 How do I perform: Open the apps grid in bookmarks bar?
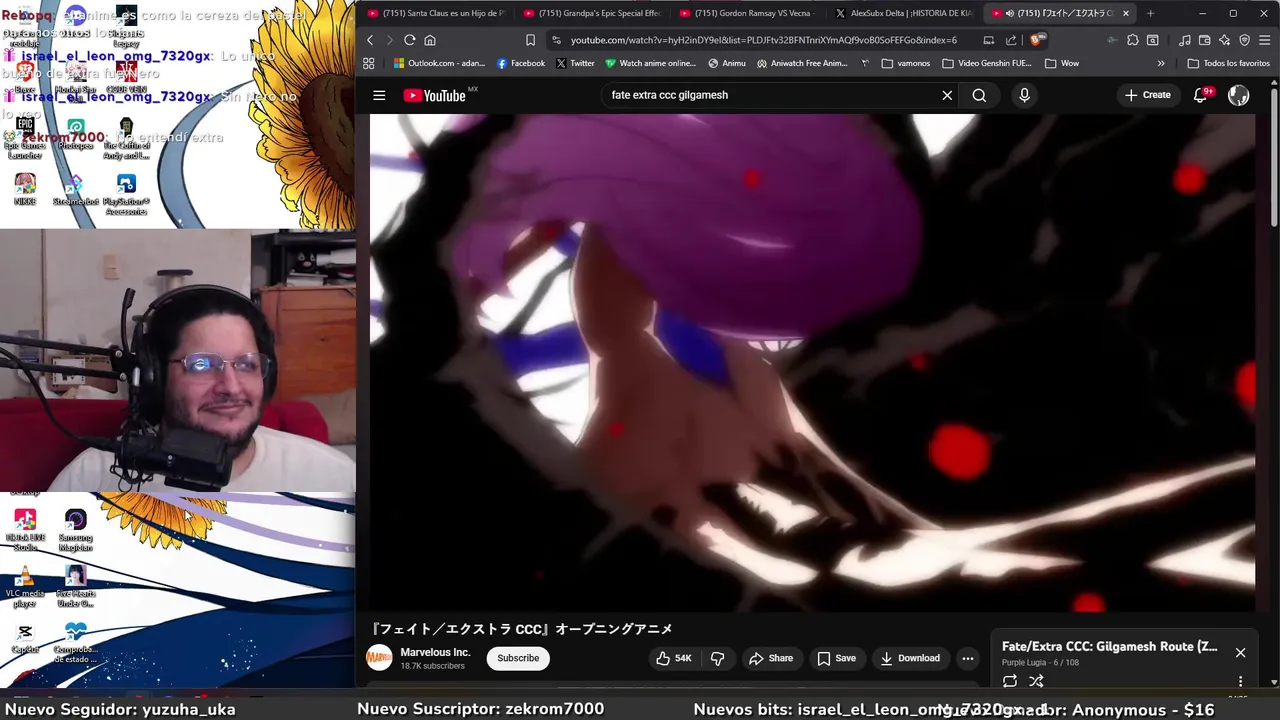368,63
